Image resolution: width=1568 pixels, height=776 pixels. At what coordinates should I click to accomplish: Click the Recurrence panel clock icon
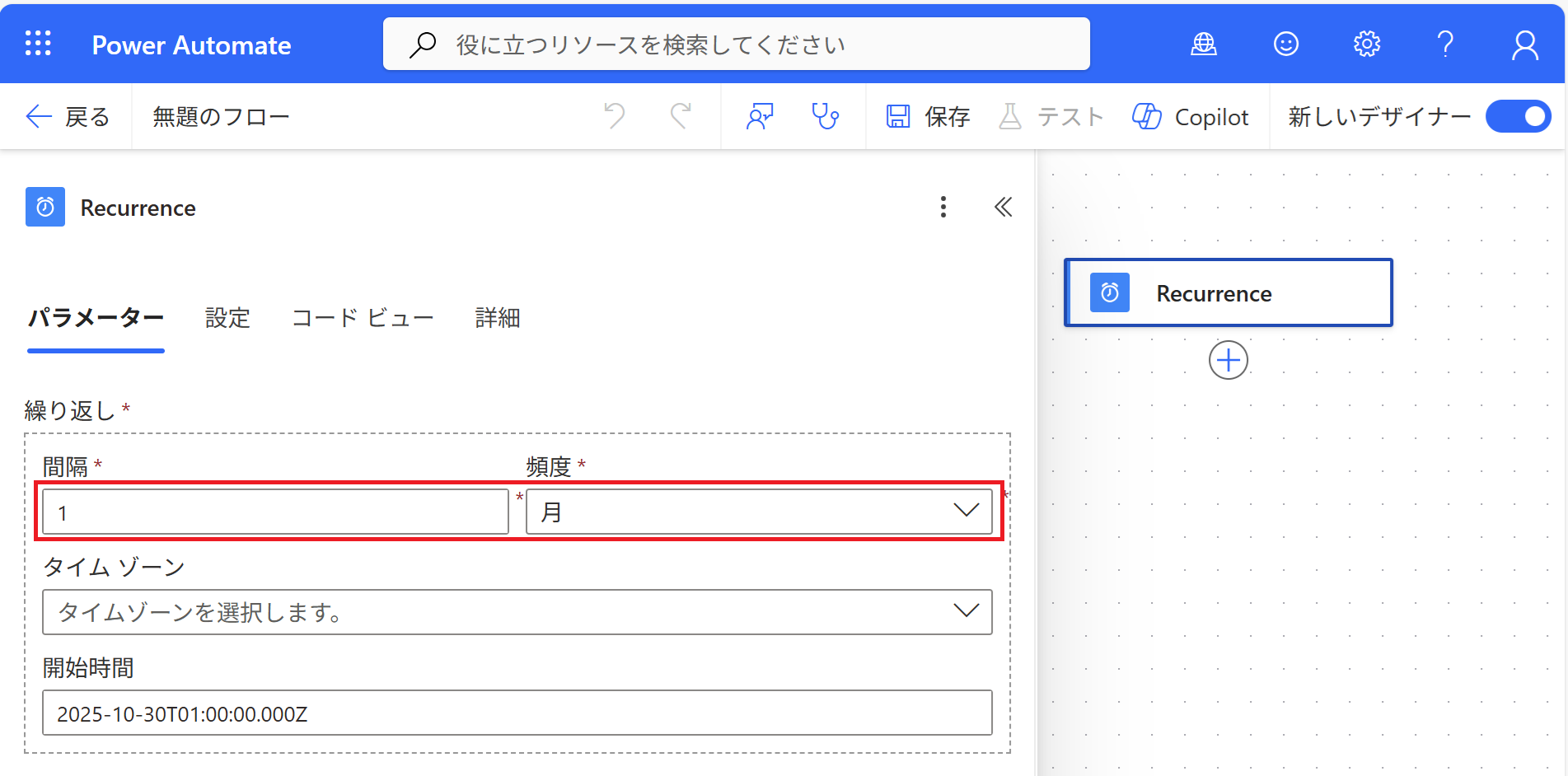pos(45,207)
